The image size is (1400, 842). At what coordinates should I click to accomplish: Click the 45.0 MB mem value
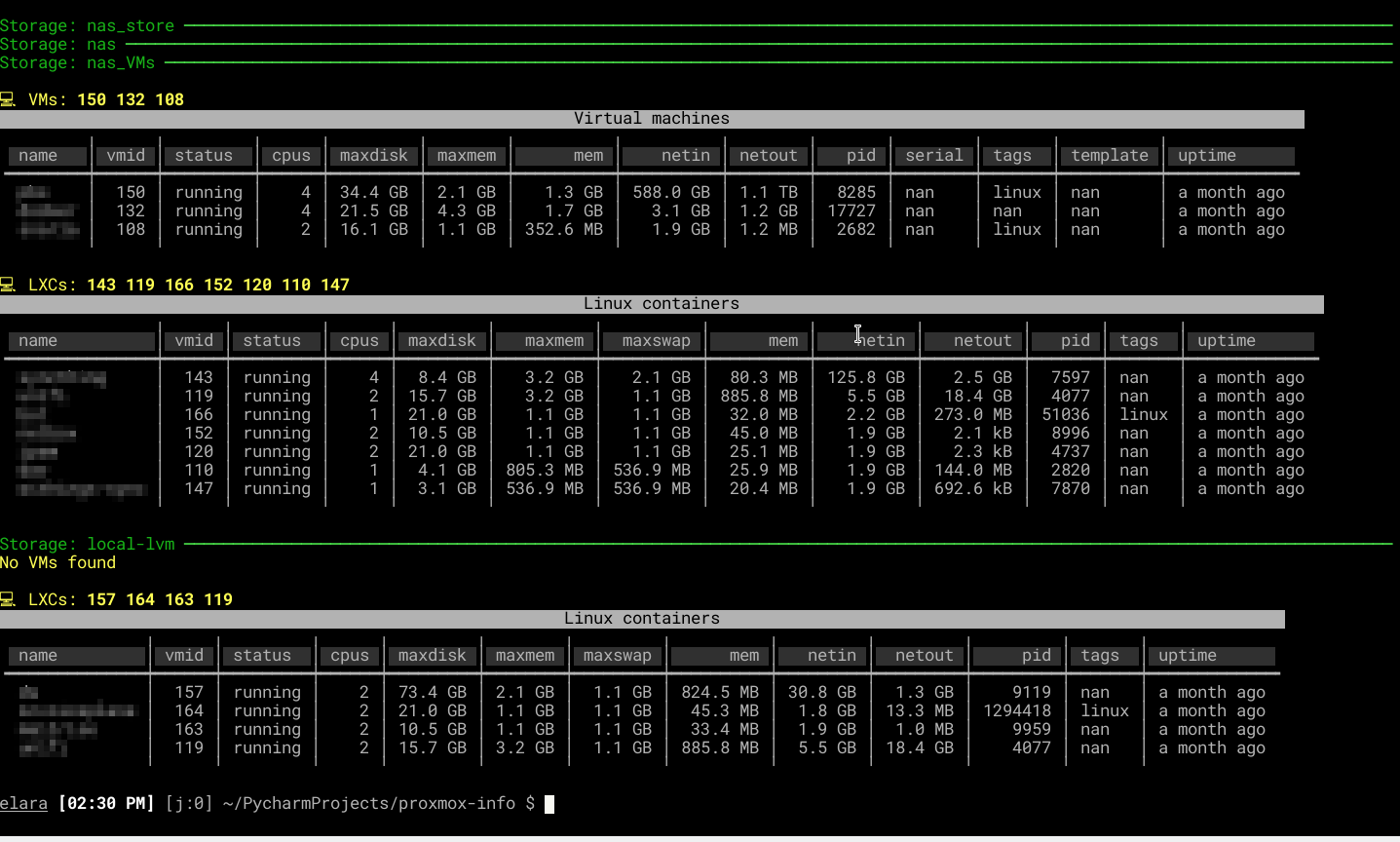pyautogui.click(x=764, y=433)
